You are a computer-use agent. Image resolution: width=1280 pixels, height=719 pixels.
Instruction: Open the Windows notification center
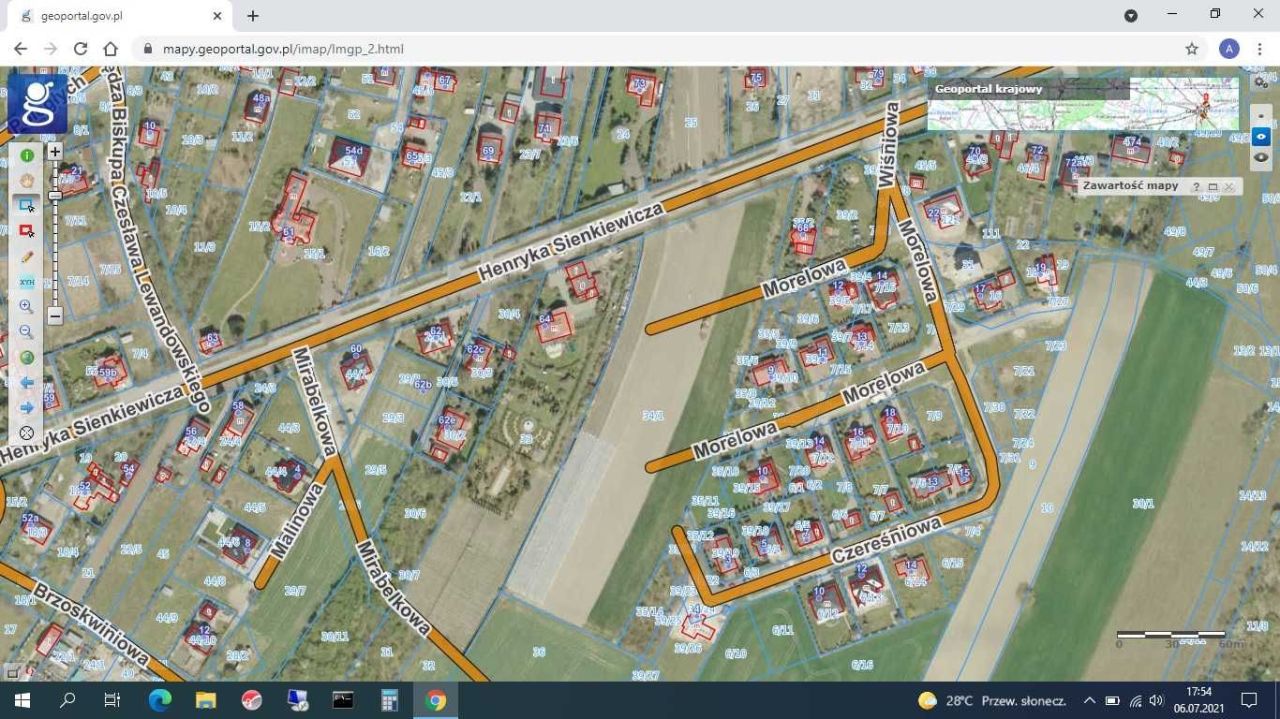pos(1249,700)
